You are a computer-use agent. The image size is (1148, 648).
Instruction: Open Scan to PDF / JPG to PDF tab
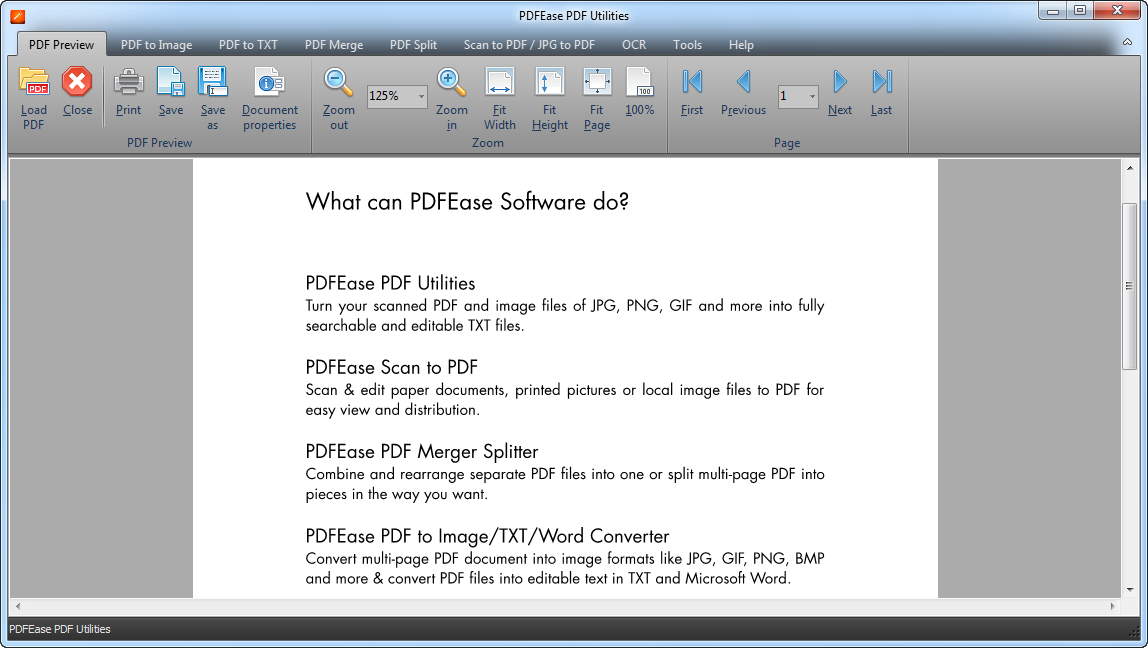tap(529, 45)
